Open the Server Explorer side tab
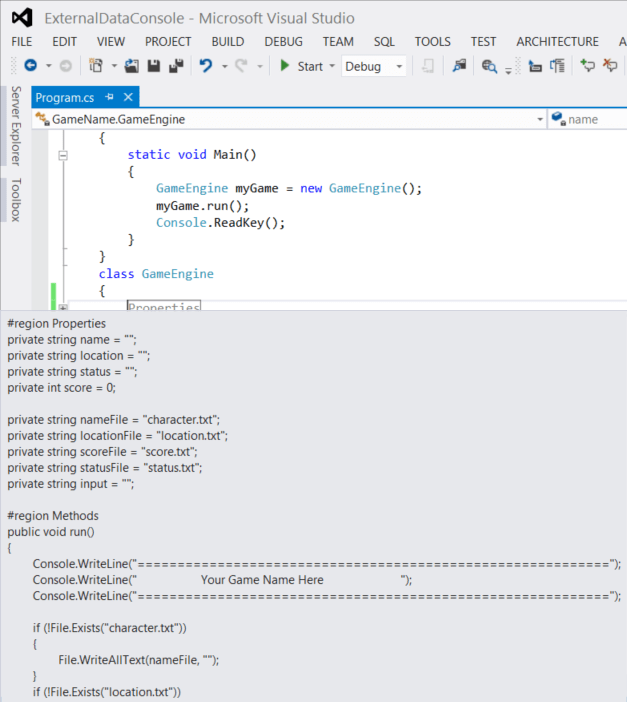The width and height of the screenshot is (627, 702). point(16,126)
